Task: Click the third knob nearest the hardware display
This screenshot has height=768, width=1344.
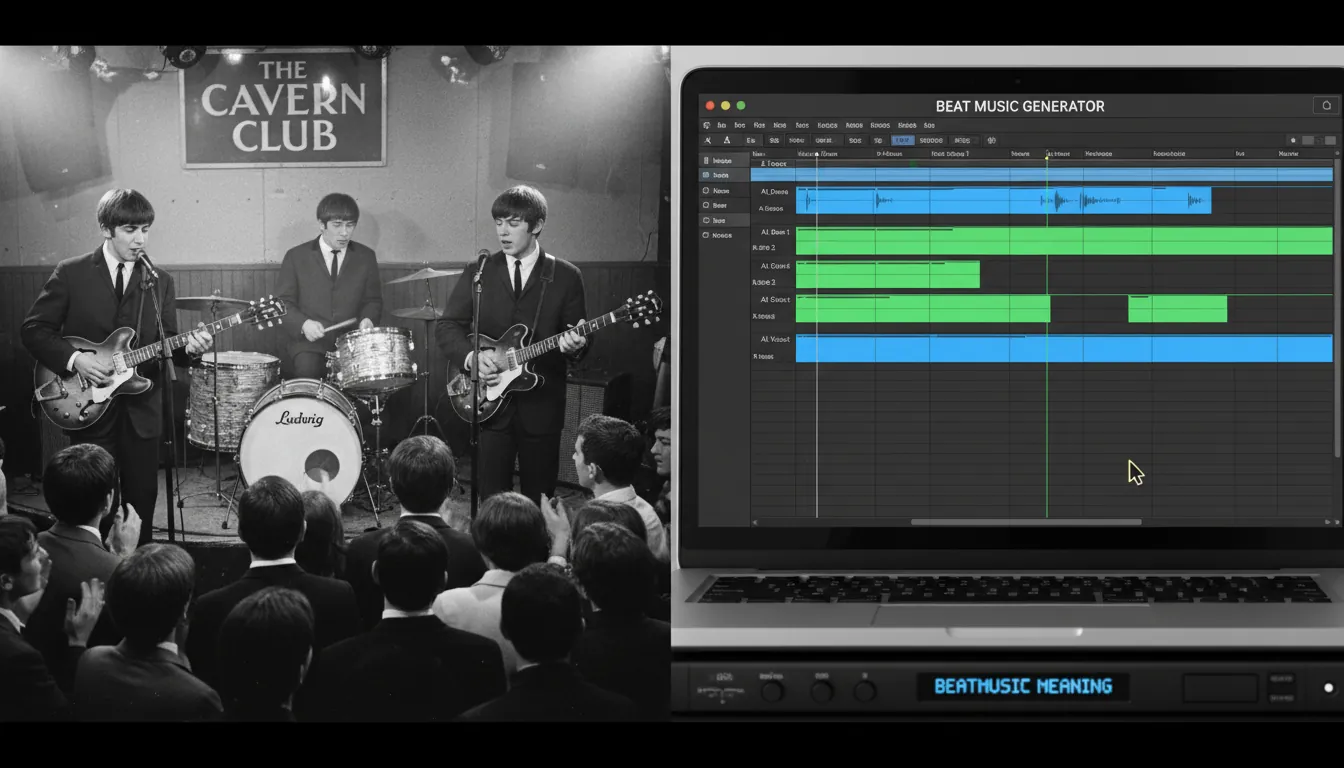Action: [x=865, y=690]
